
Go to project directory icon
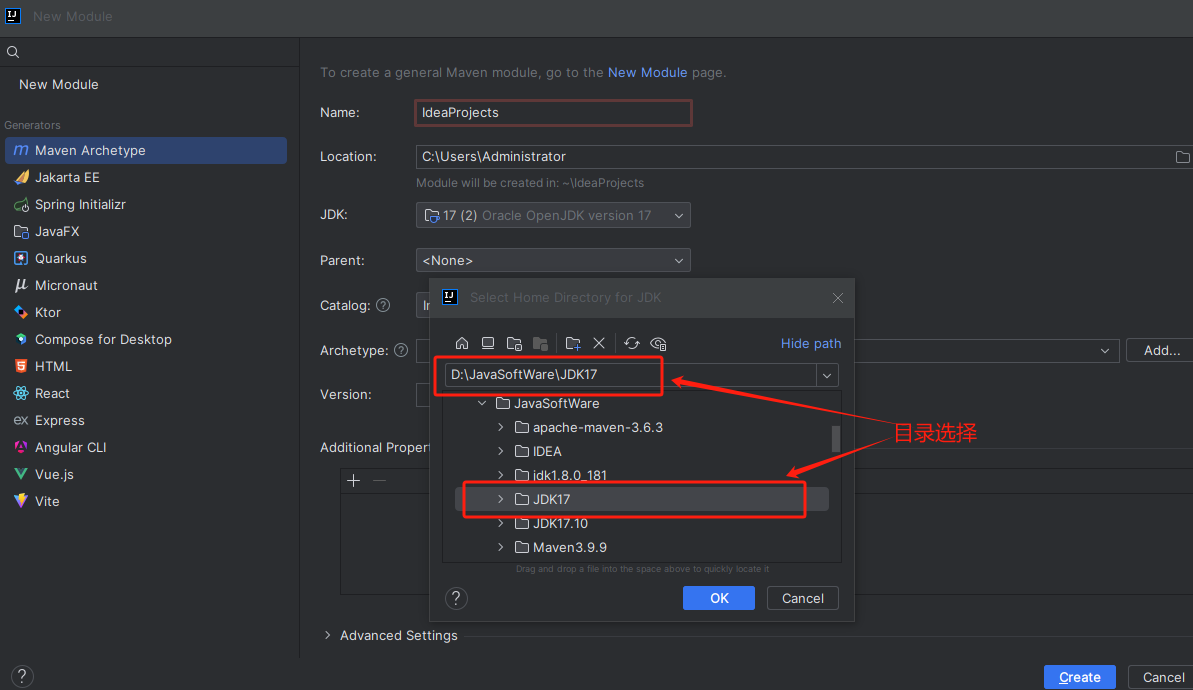tap(514, 343)
